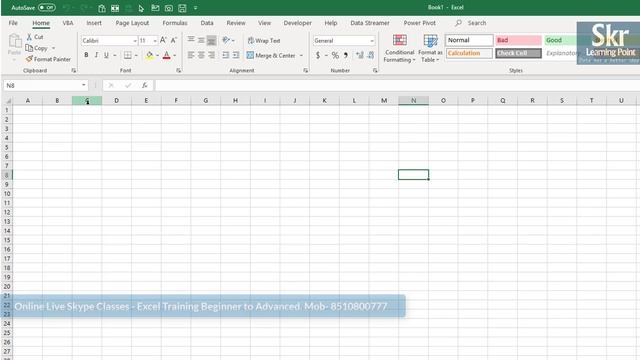Click the Orientation text angle icon
640x360 pixels.
226,40
